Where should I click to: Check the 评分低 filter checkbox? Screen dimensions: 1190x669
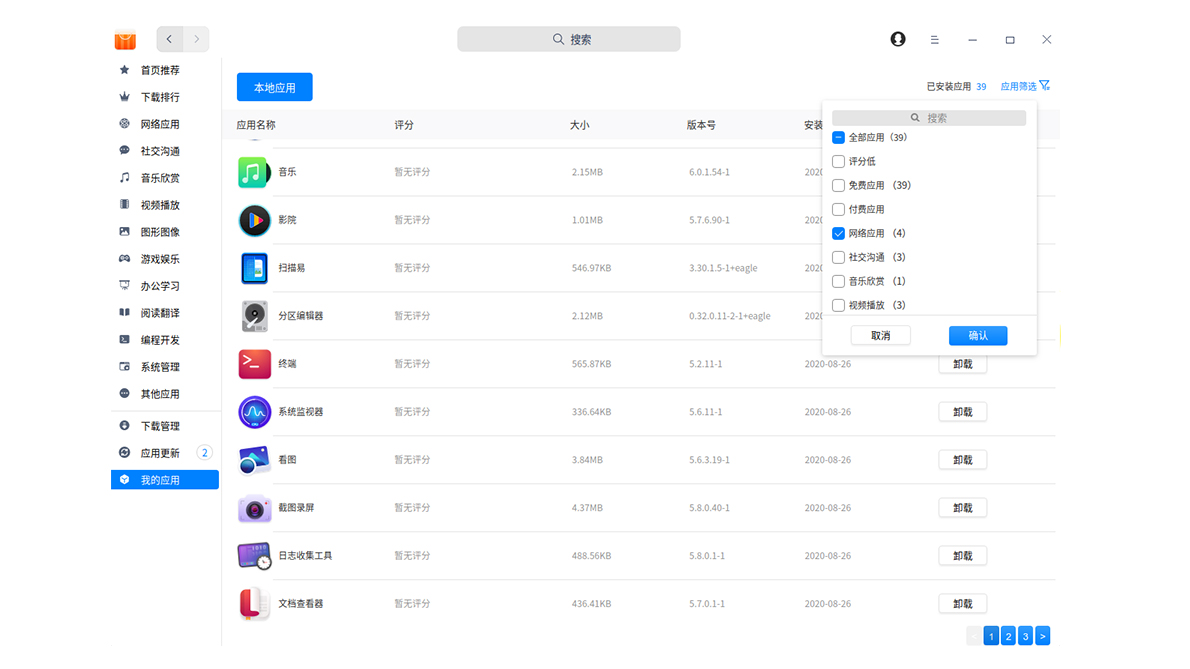pyautogui.click(x=839, y=162)
